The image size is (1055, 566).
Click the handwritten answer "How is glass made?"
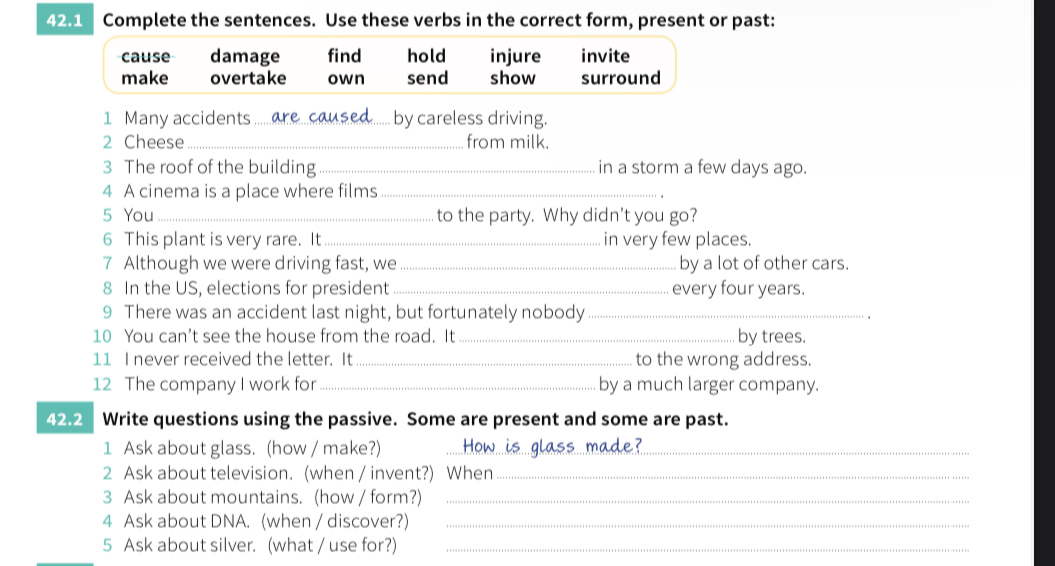coord(552,446)
